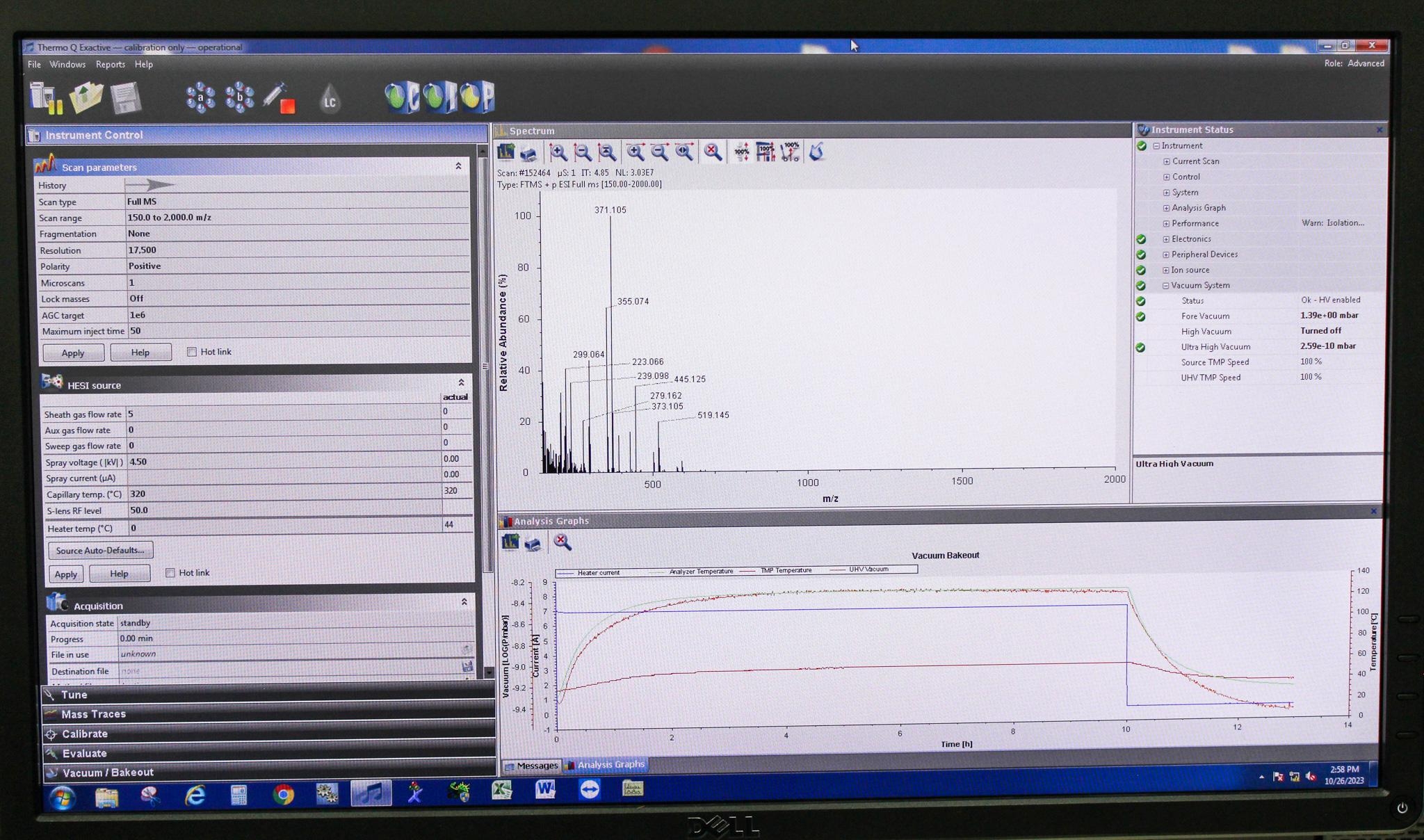
Task: Enable Hot link in HESI source panel
Action: [x=170, y=572]
